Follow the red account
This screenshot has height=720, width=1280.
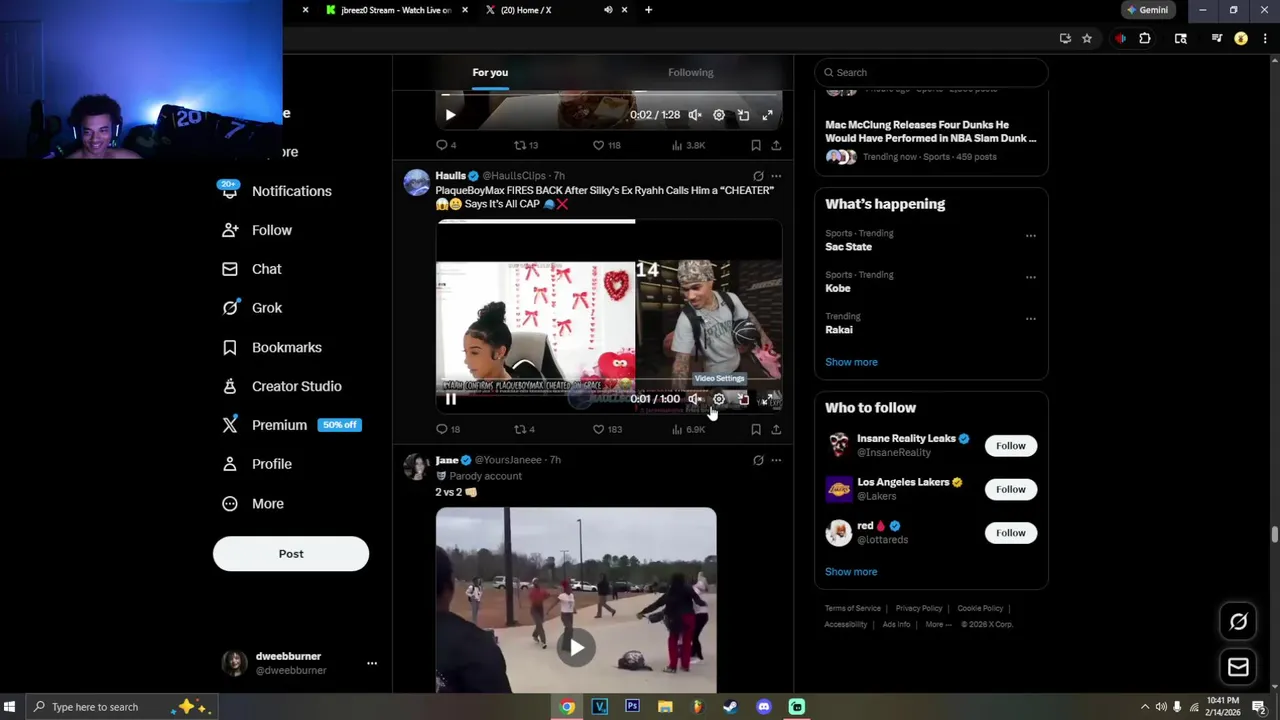coord(1011,533)
